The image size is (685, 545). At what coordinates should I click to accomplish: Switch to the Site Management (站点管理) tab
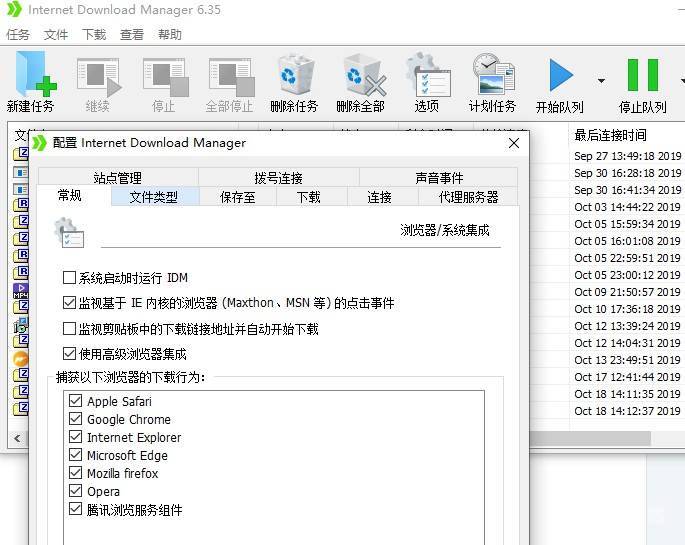click(118, 177)
